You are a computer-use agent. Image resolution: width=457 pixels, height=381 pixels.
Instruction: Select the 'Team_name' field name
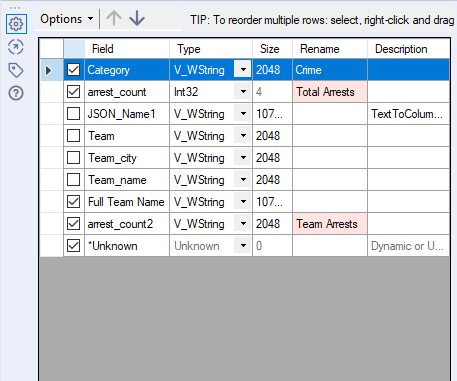click(x=117, y=180)
